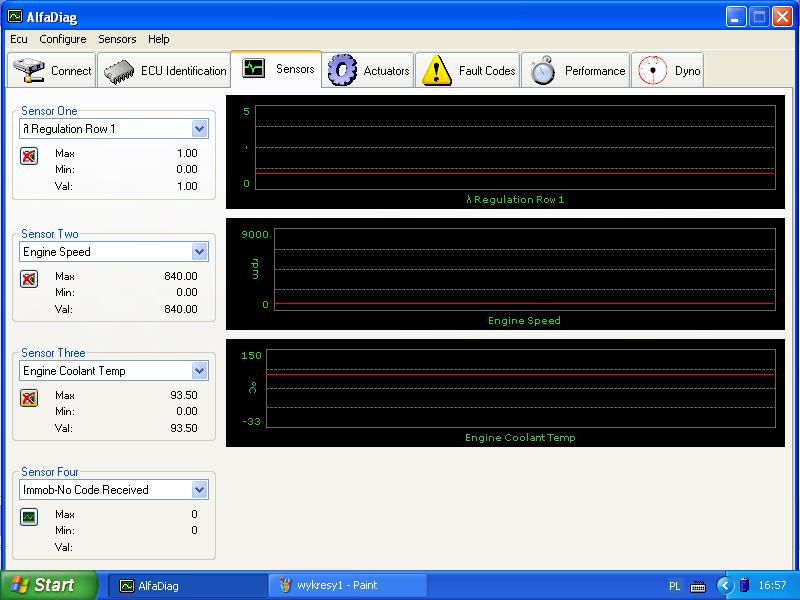This screenshot has height=600, width=800.
Task: Switch to the ECU Identification tab
Action: (164, 70)
